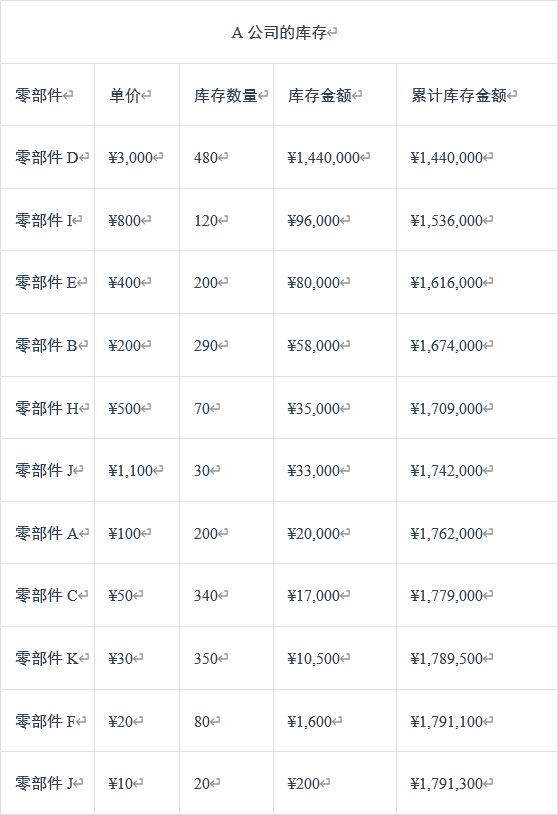Image resolution: width=558 pixels, height=815 pixels.
Task: Click the 库存数量 header cell
Action: click(226, 95)
